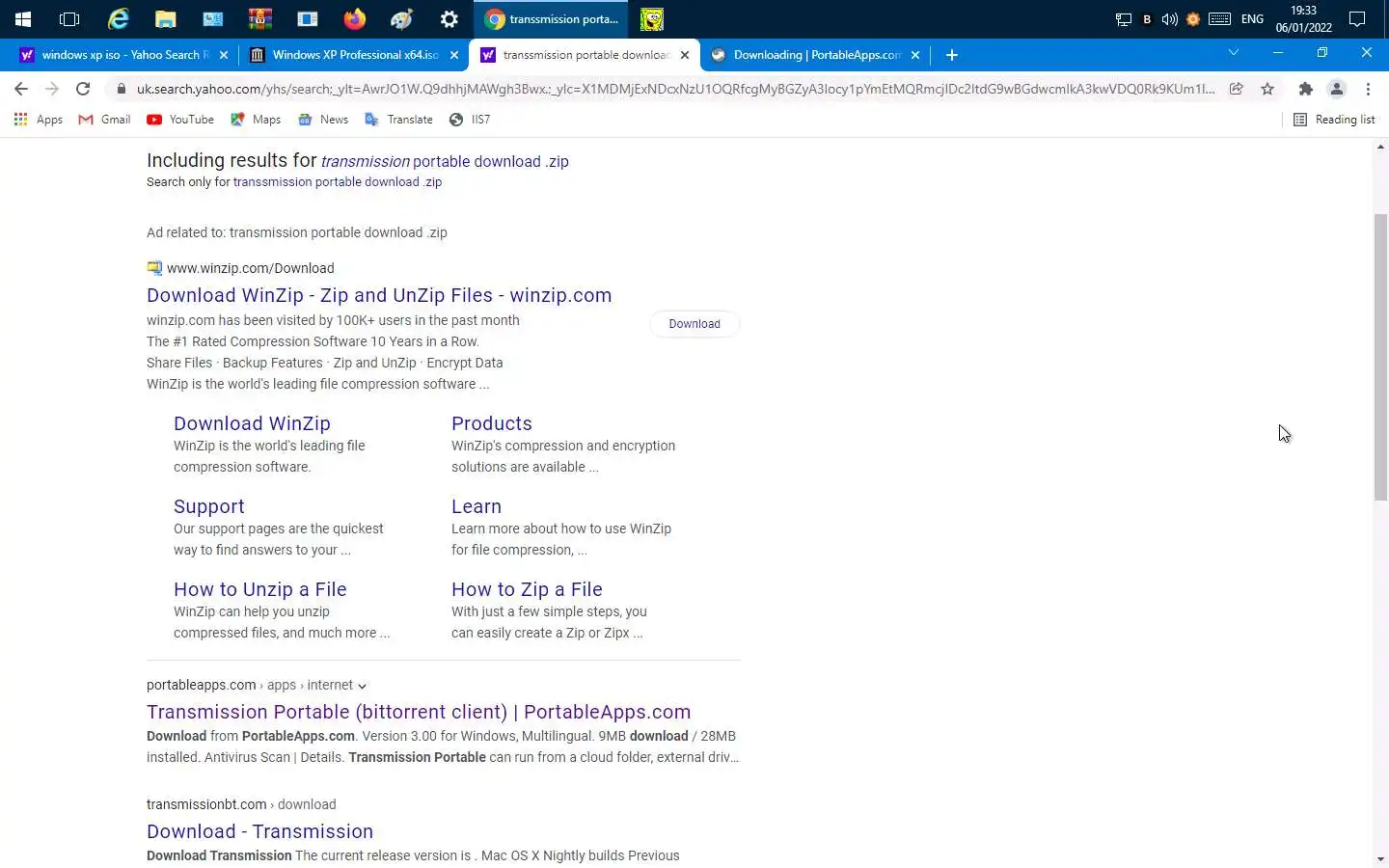Go back using the browser back arrow

[21, 89]
